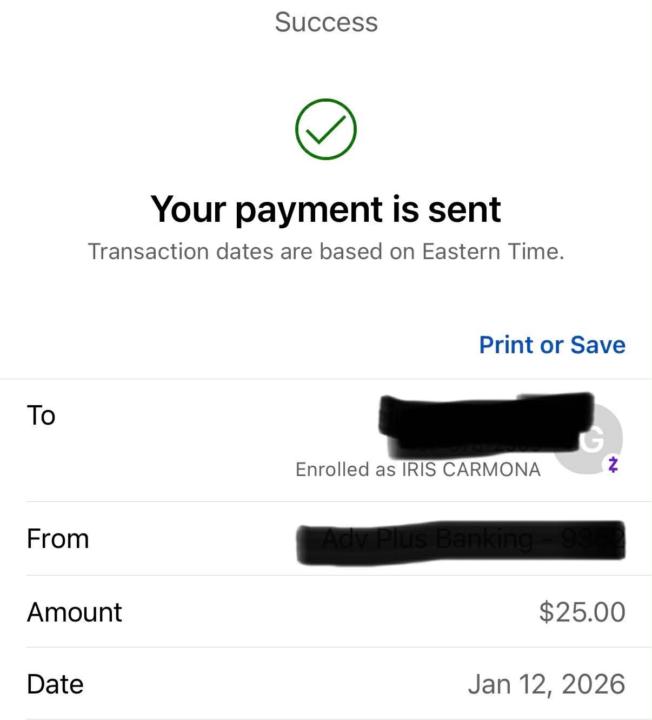
Task: Tap the purple Zelle badge icon
Action: [x=613, y=467]
